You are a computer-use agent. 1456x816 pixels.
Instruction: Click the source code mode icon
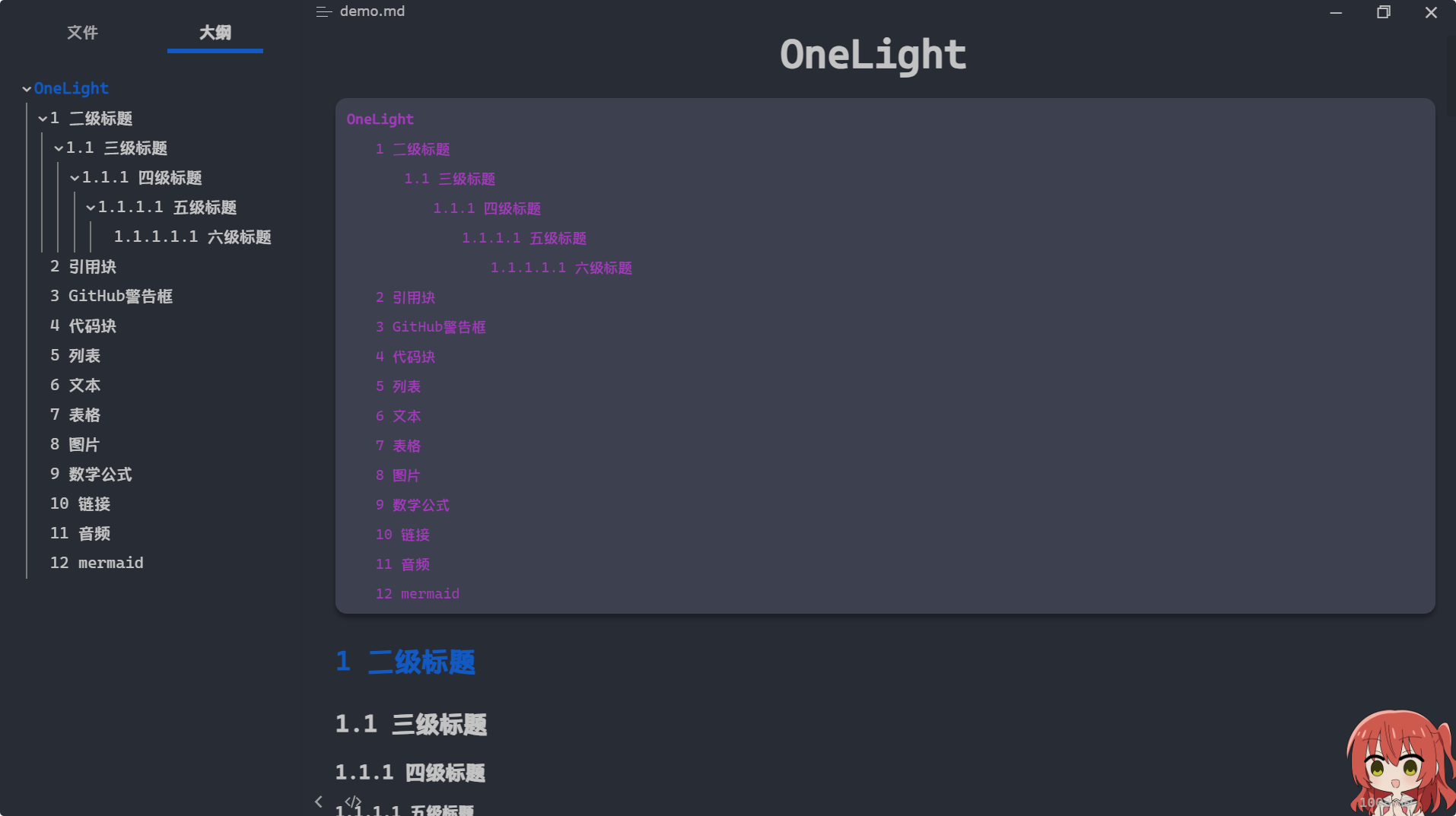pos(353,802)
